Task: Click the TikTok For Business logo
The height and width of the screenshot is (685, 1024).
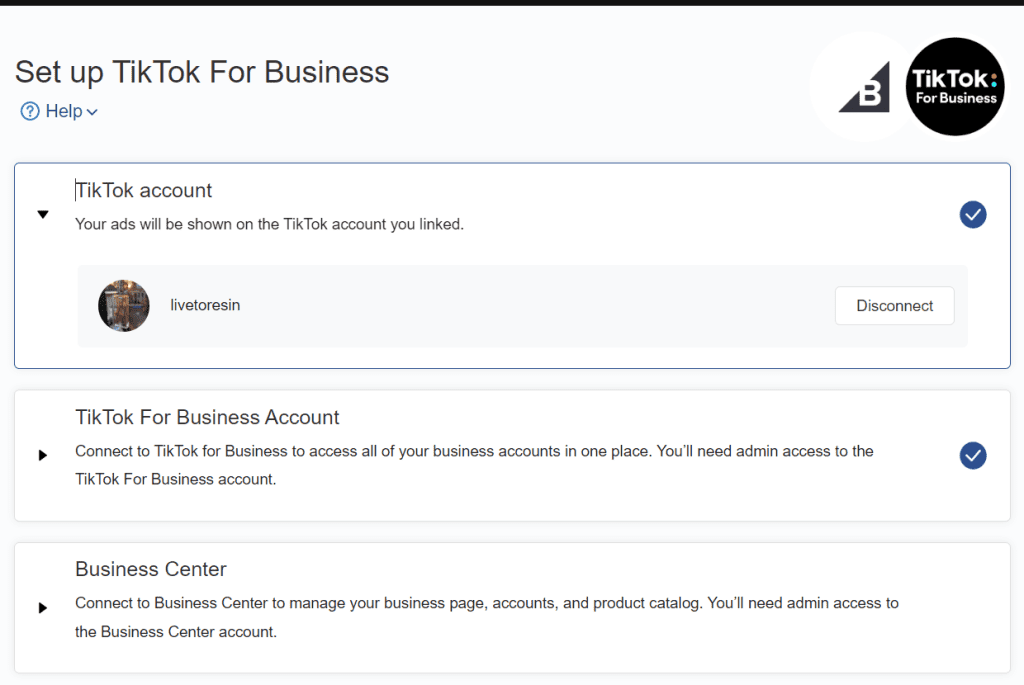Action: (x=955, y=87)
